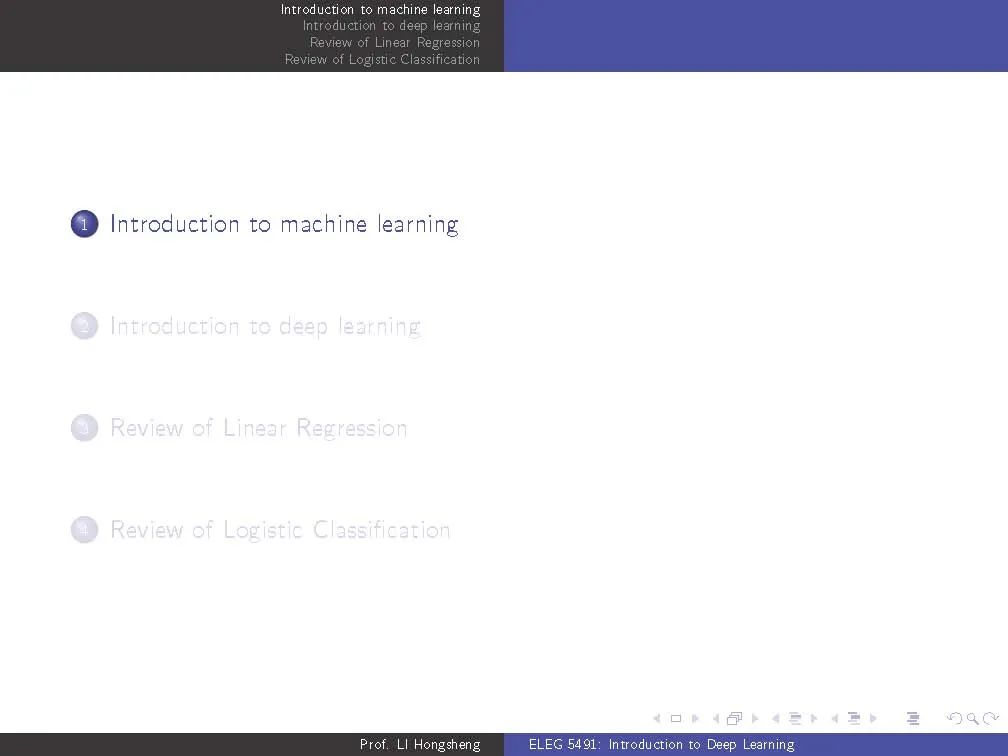Click the go-forward curved arrow icon

coord(991,718)
